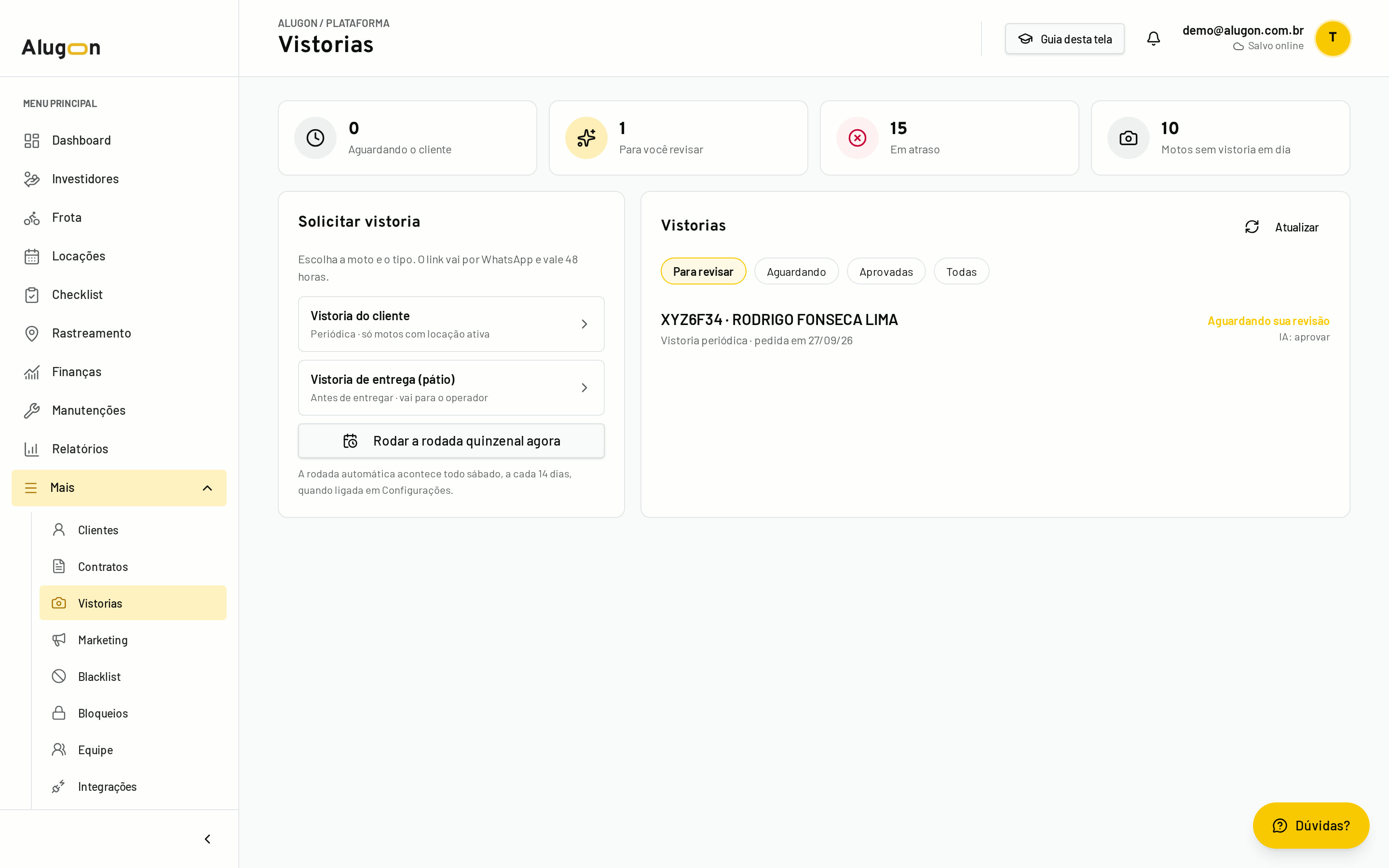Click the Blacklist ban icon
The height and width of the screenshot is (868, 1389).
[x=58, y=676]
